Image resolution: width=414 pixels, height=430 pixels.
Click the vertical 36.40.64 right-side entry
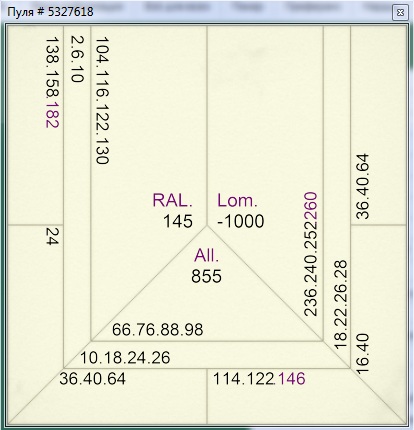[362, 186]
